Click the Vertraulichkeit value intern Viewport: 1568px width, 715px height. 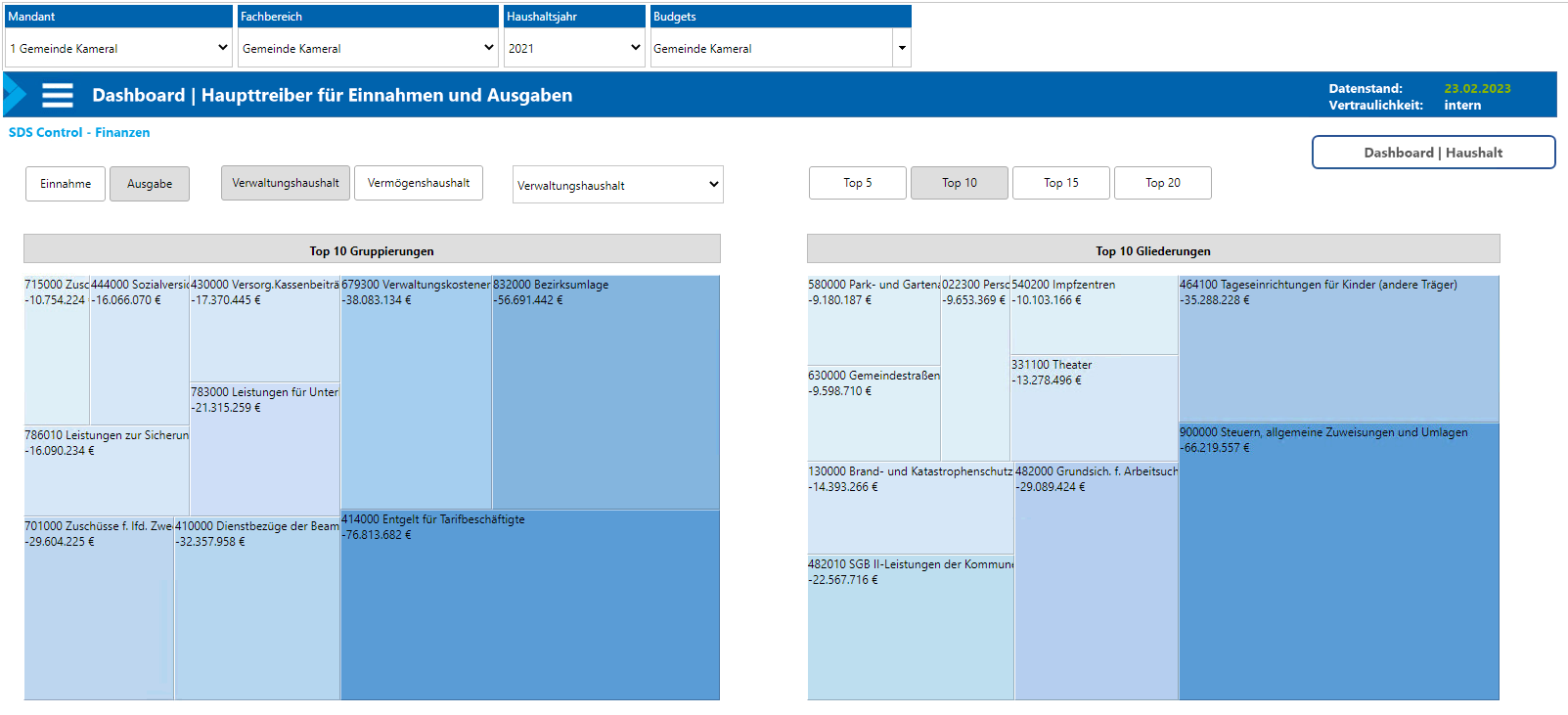(1462, 105)
